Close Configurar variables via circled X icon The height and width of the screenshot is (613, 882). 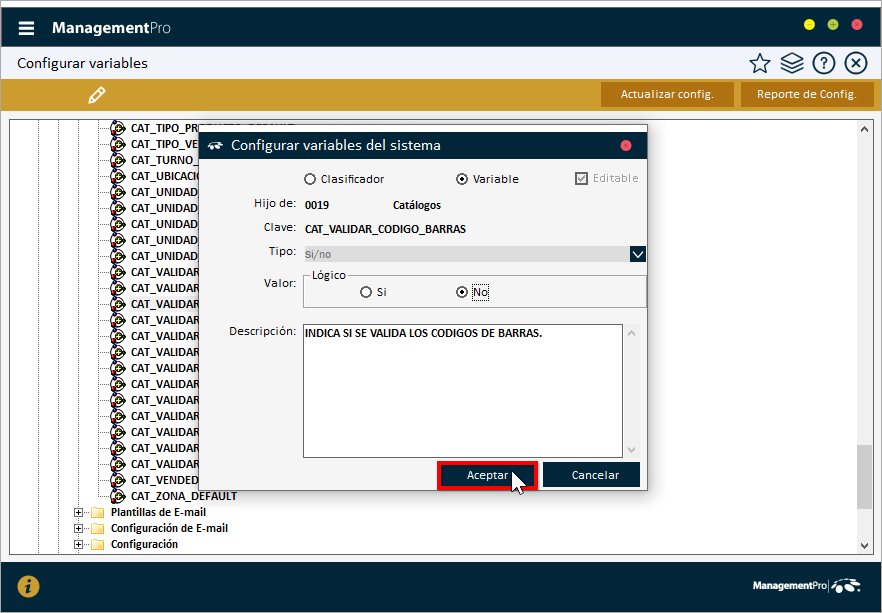(856, 64)
